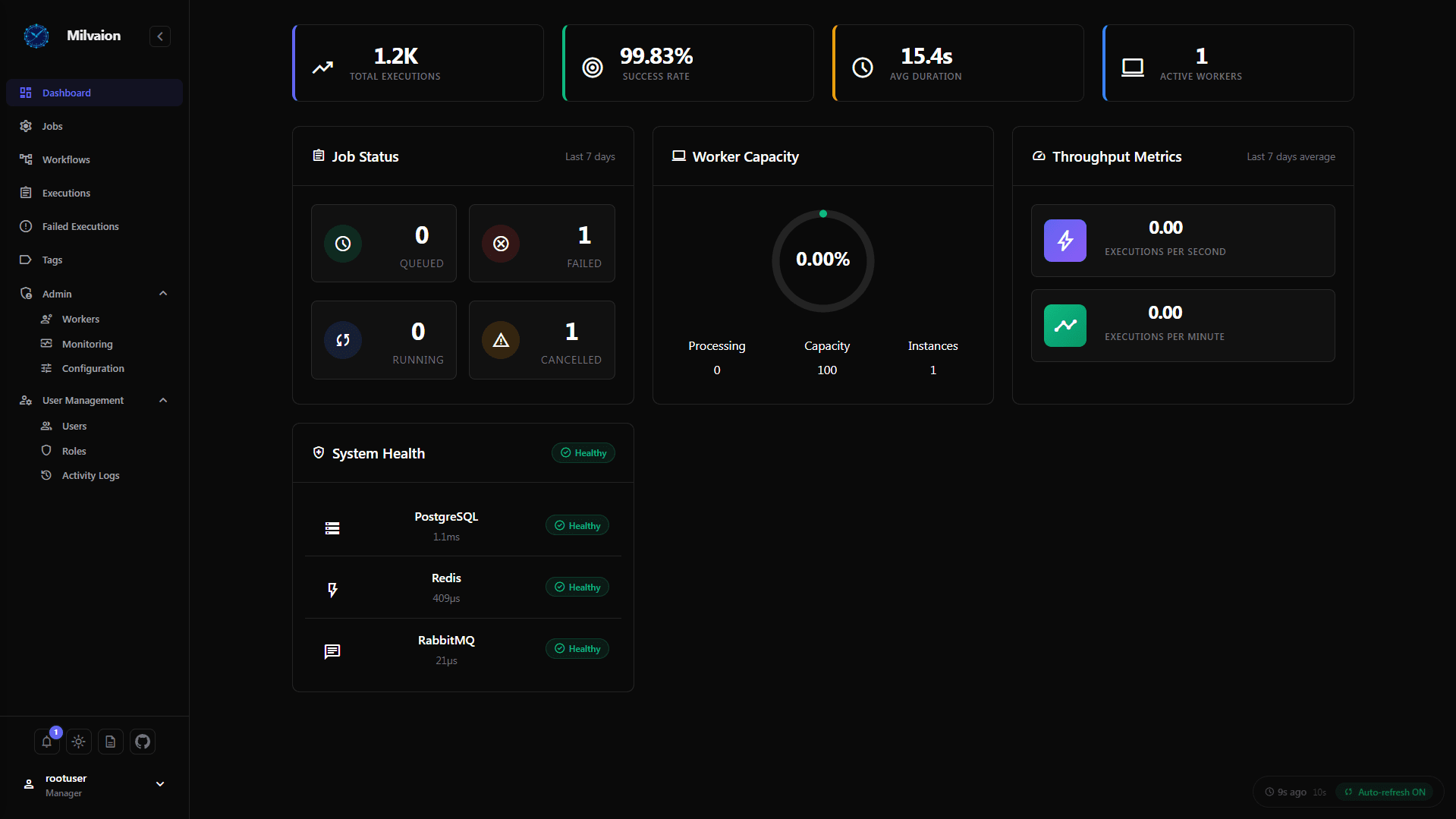Click the theme sun icon
This screenshot has height=819, width=1456.
click(x=78, y=742)
